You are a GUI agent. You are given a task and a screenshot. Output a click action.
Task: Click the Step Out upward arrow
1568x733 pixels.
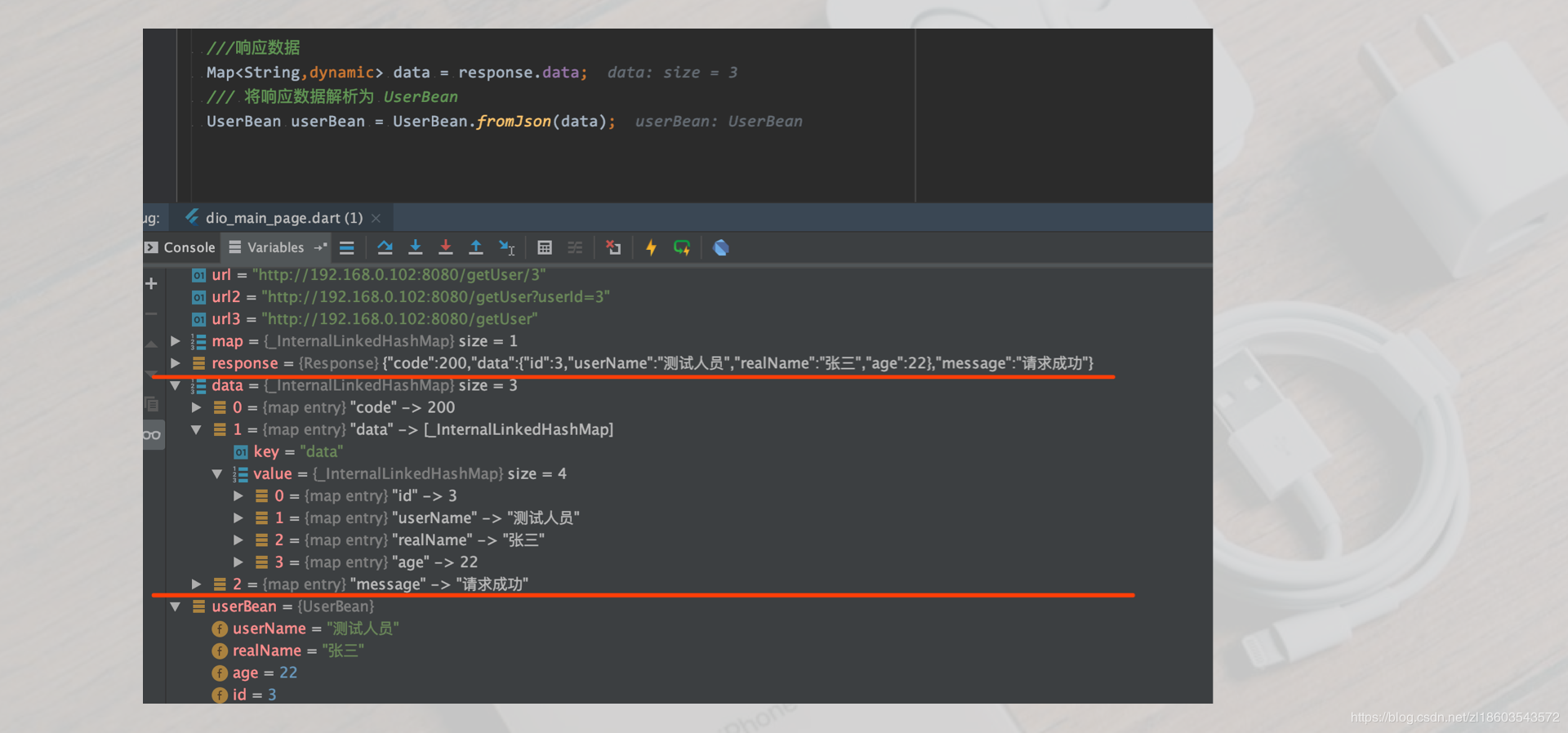pos(475,247)
